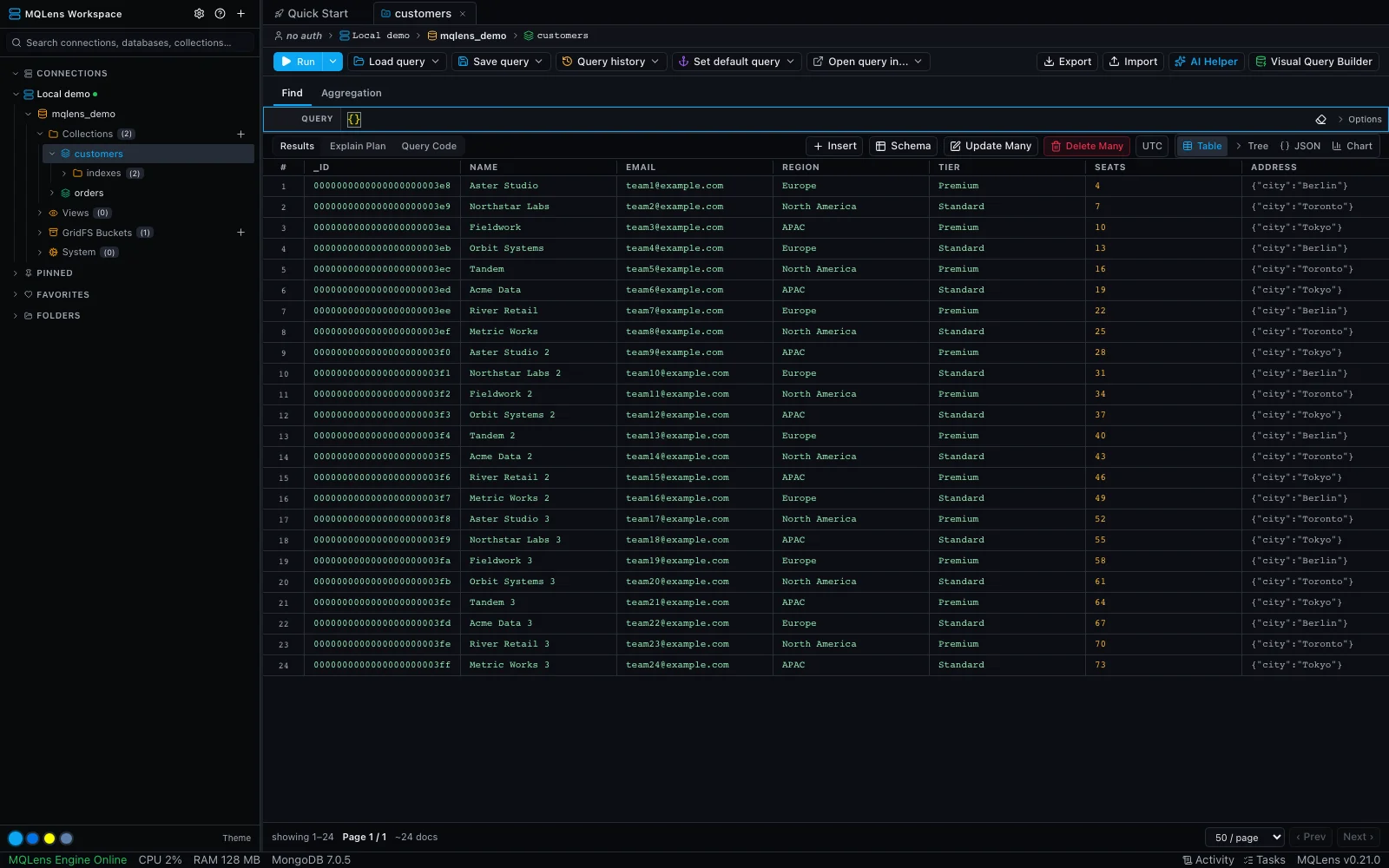Focus the sidebar search connections field
This screenshot has width=1389, height=868.
click(130, 43)
